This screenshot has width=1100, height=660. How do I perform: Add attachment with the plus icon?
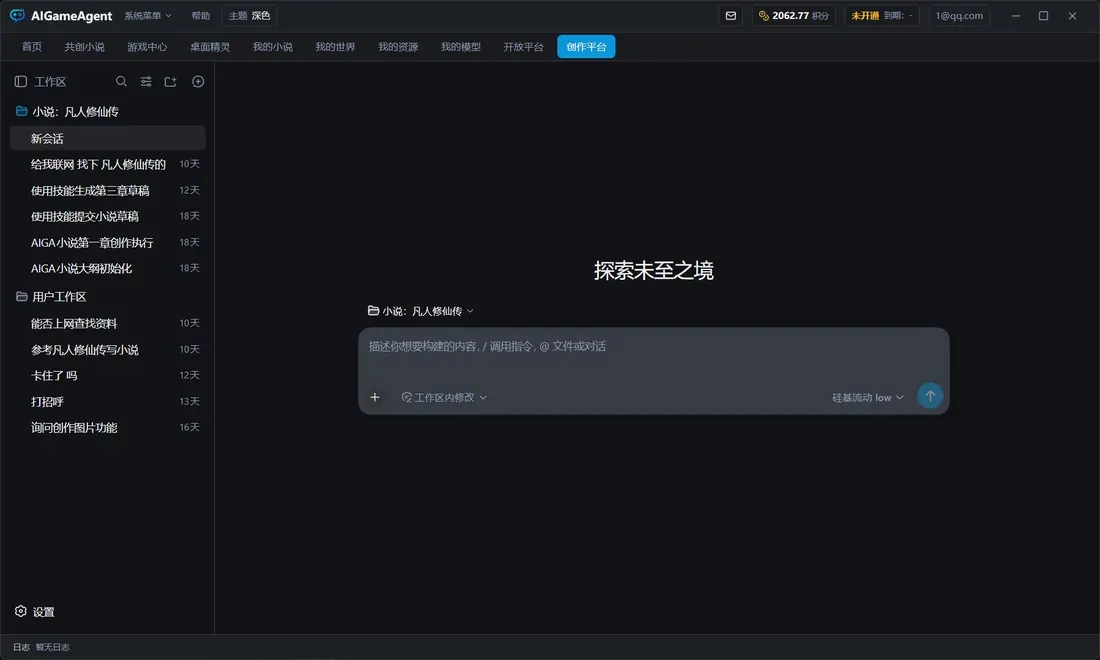tap(375, 397)
